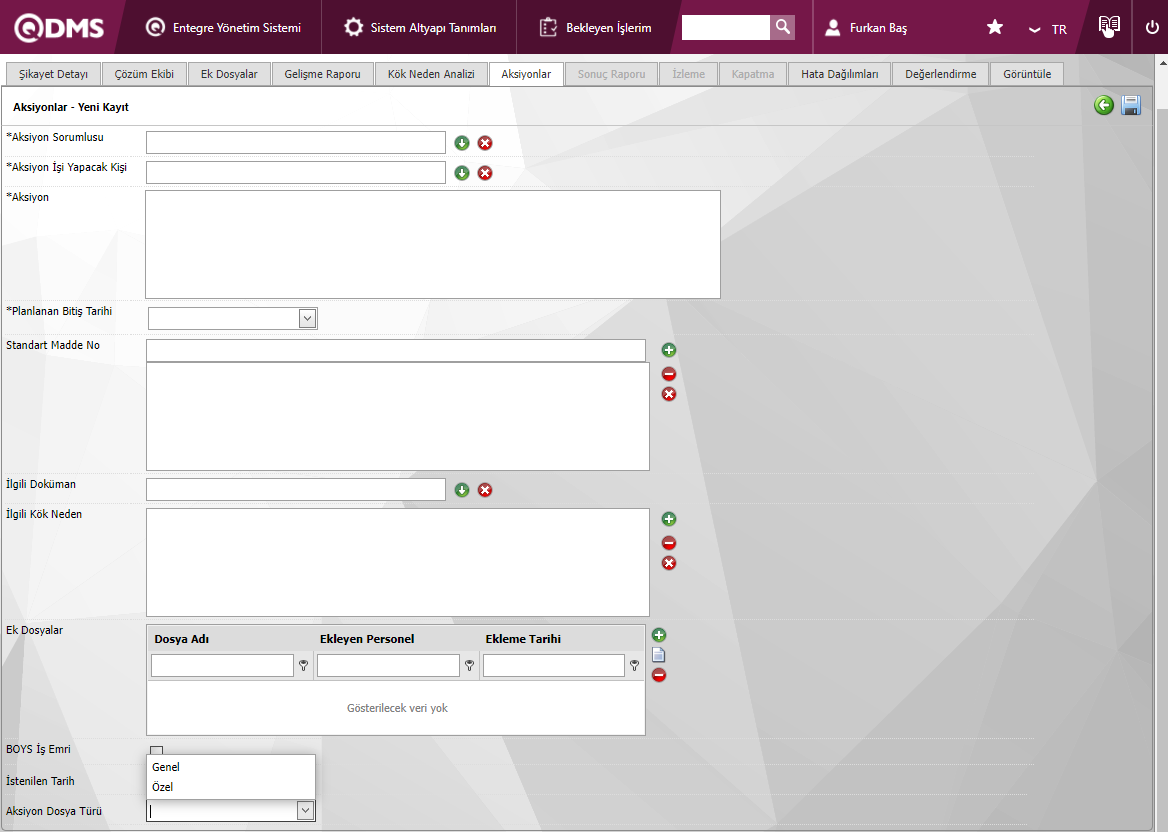Add İlgili Kök Neden with green plus

(x=669, y=519)
